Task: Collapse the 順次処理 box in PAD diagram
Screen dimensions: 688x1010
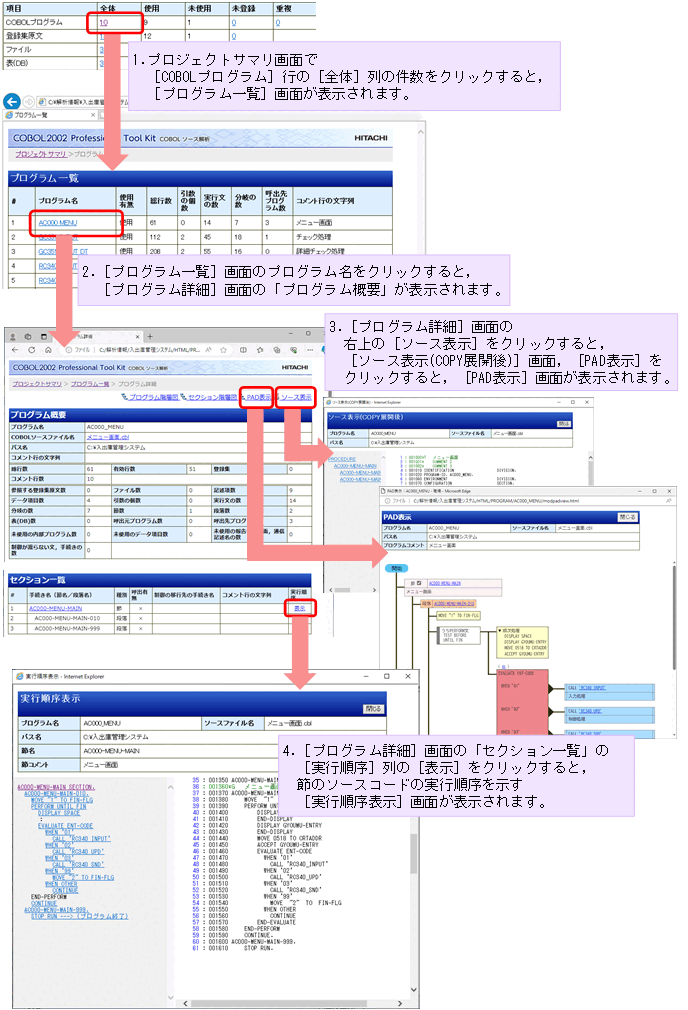Action: (x=500, y=631)
